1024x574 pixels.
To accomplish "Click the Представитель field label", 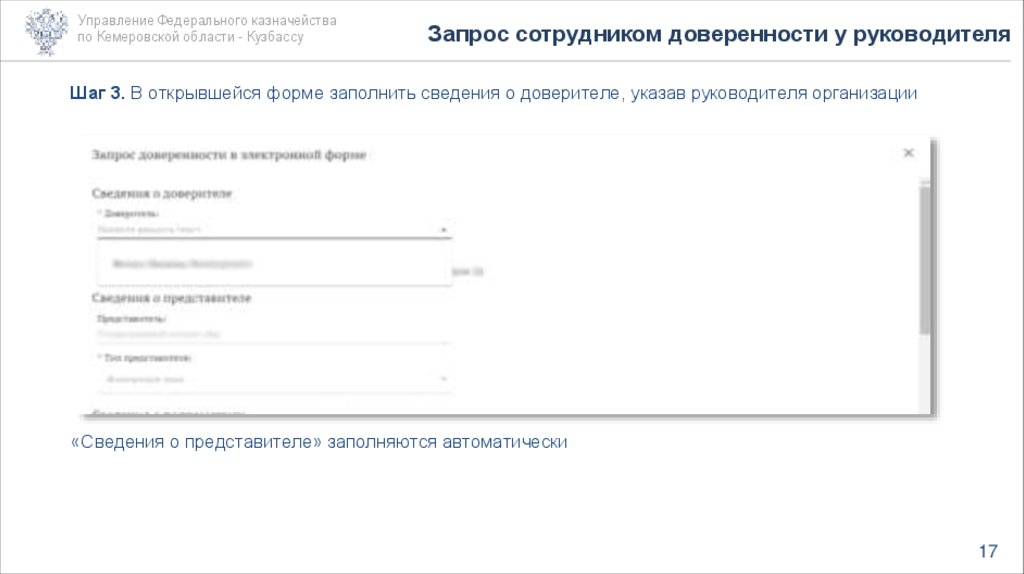I will [x=131, y=318].
